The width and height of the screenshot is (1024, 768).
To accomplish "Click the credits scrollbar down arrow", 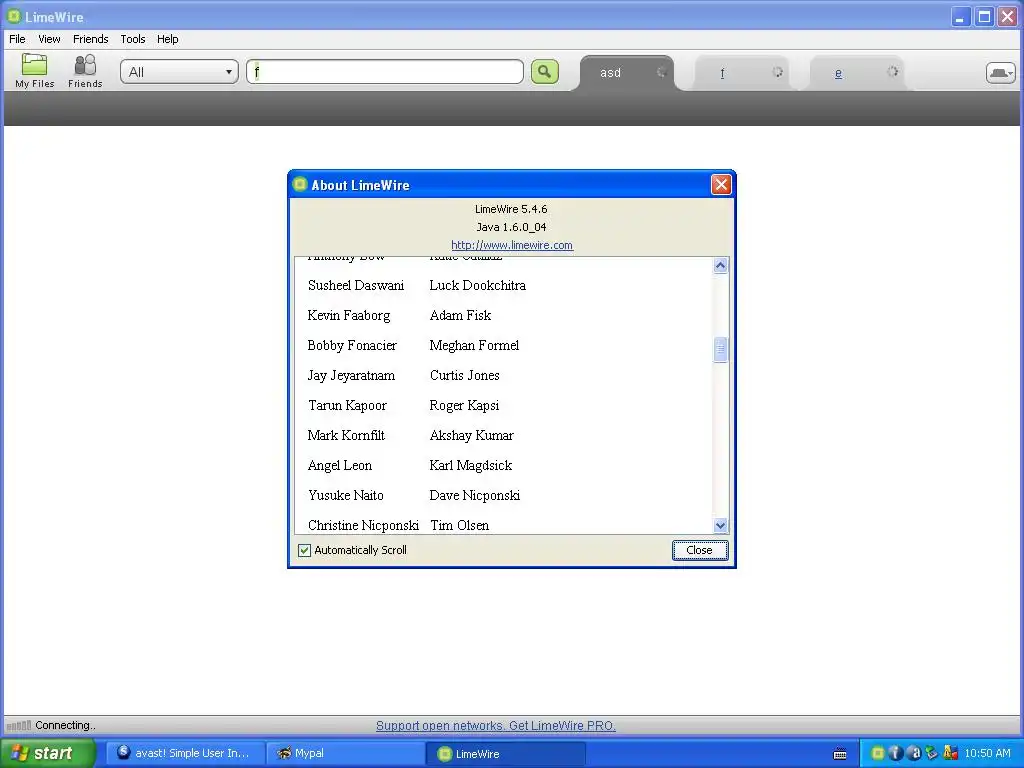I will point(720,525).
